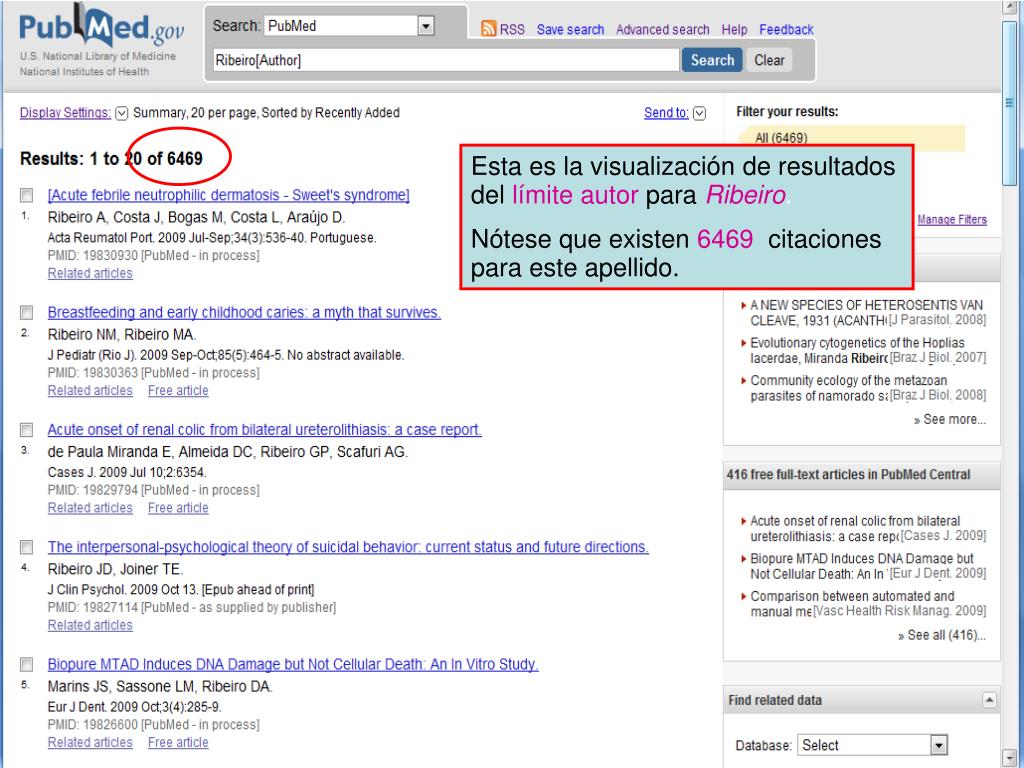Open the Heterosentis Van Cleave new species link
Screen dimensions: 1024x768
(866, 313)
